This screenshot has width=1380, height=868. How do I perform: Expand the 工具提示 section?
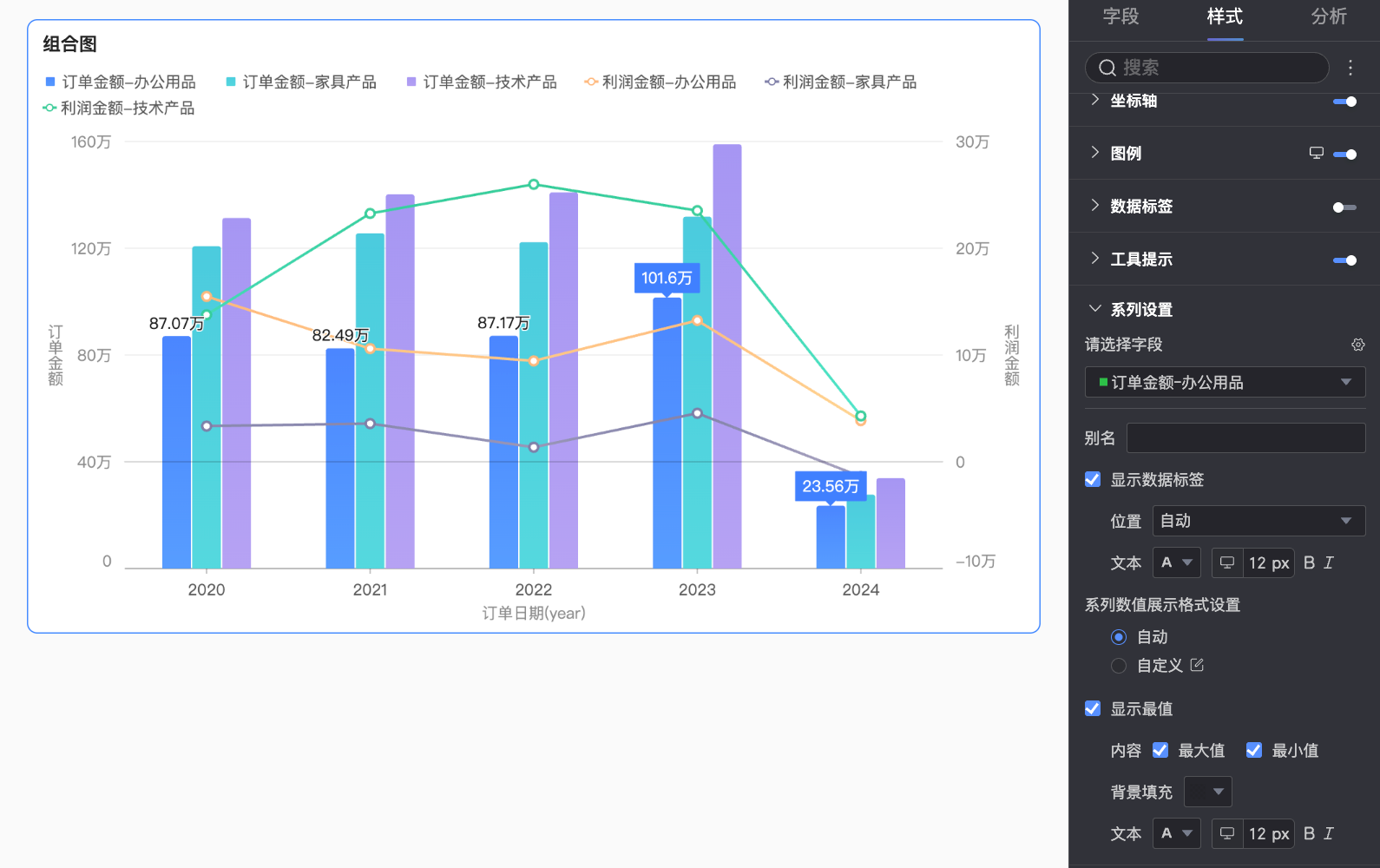(x=1095, y=258)
